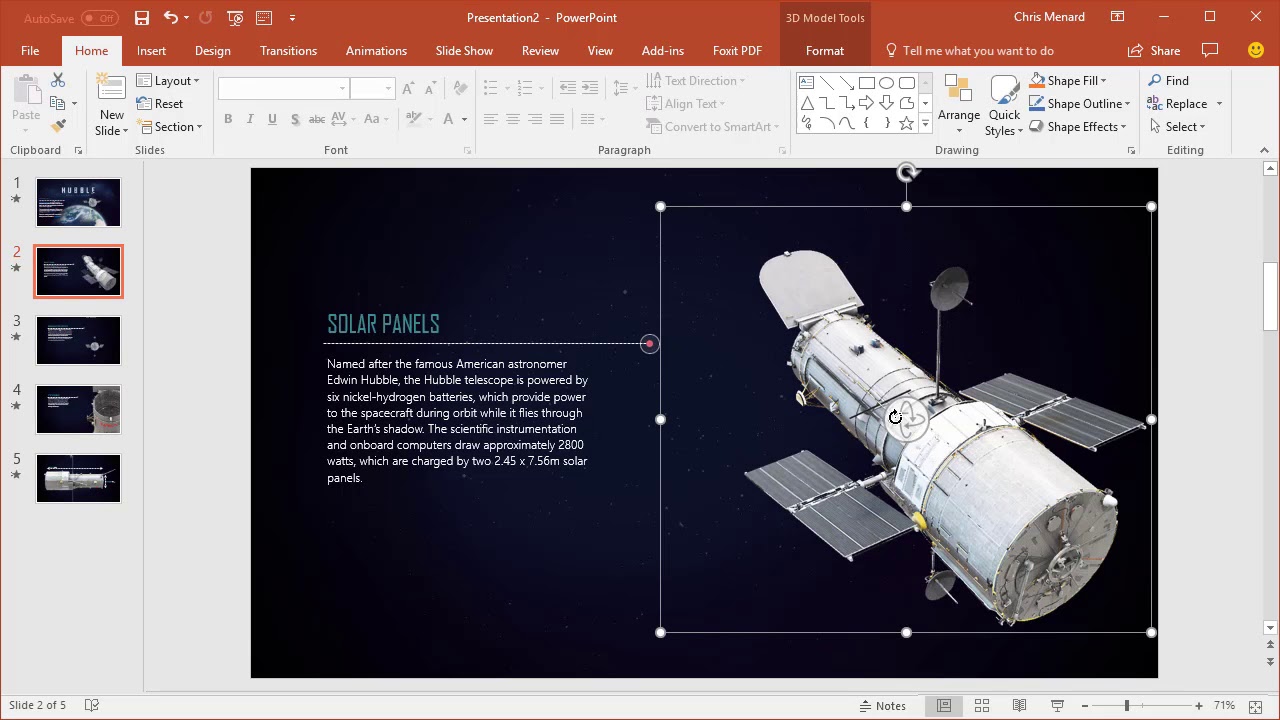Switch to the Design tab
Image resolution: width=1280 pixels, height=720 pixels.
[x=213, y=51]
